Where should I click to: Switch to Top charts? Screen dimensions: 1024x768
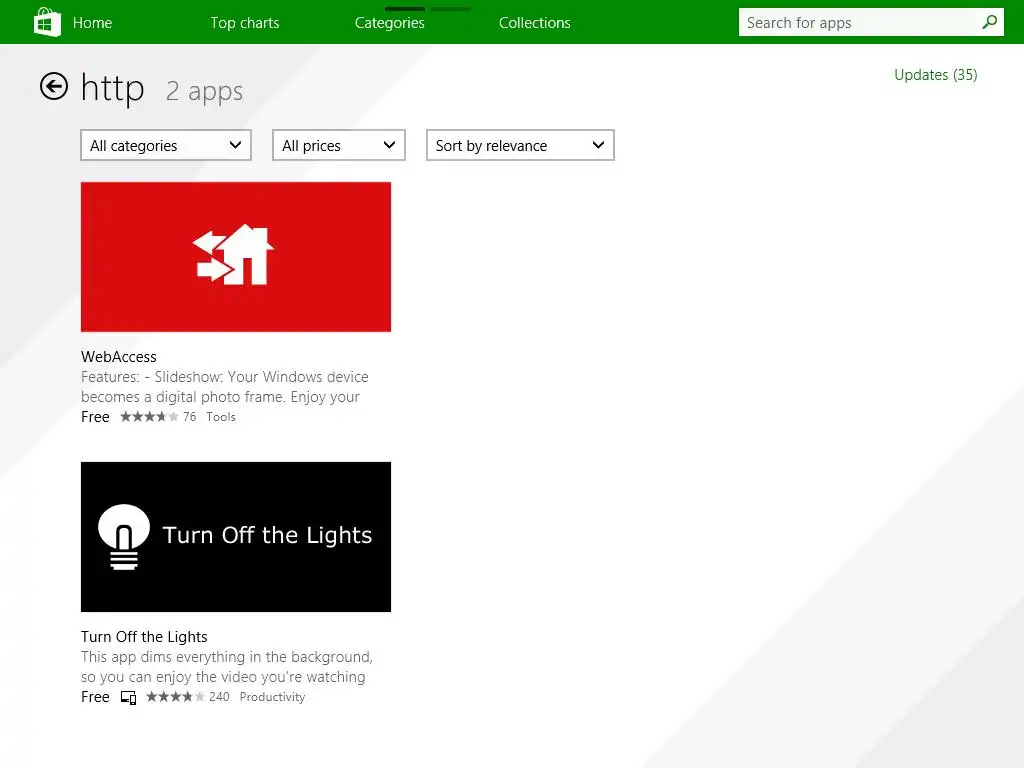click(245, 23)
